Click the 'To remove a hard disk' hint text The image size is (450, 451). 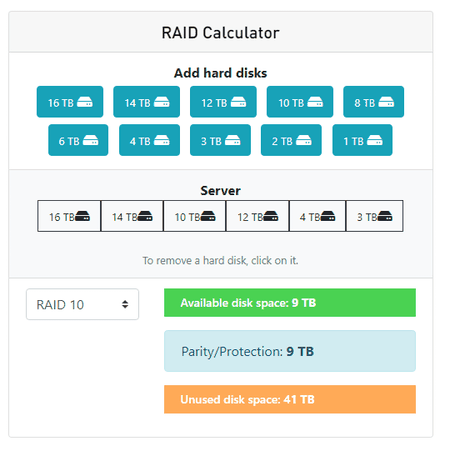pos(220,260)
